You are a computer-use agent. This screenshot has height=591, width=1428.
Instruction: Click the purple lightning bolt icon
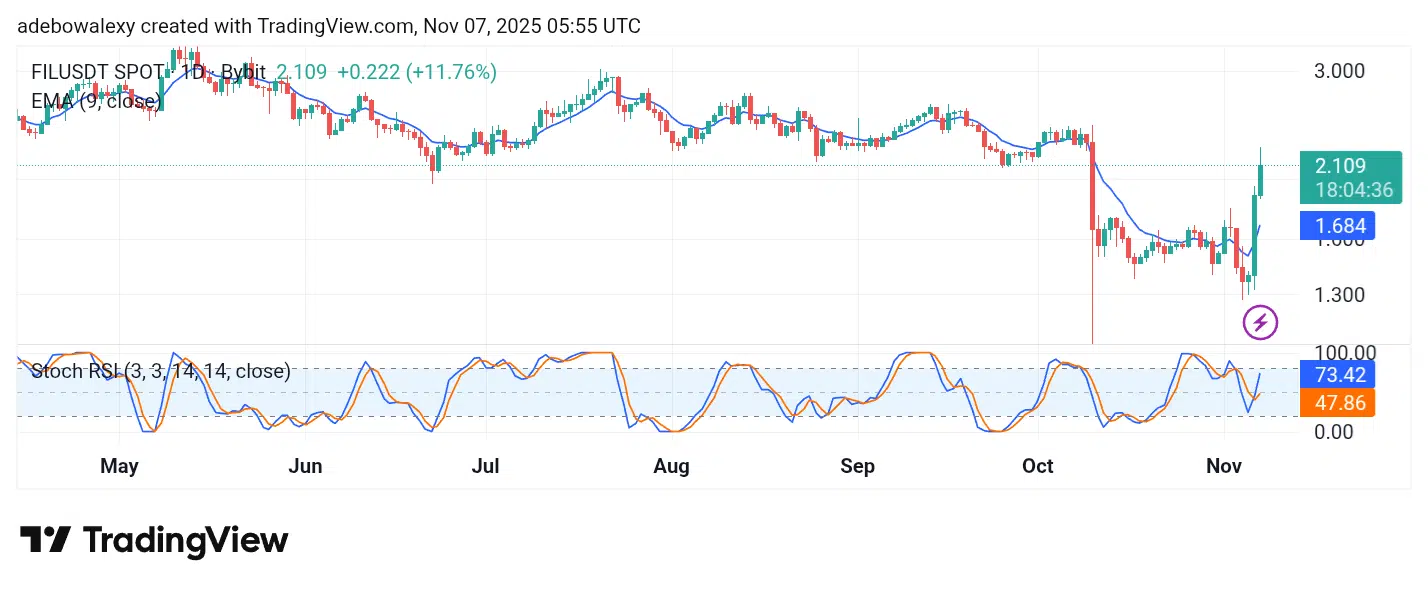(1260, 322)
